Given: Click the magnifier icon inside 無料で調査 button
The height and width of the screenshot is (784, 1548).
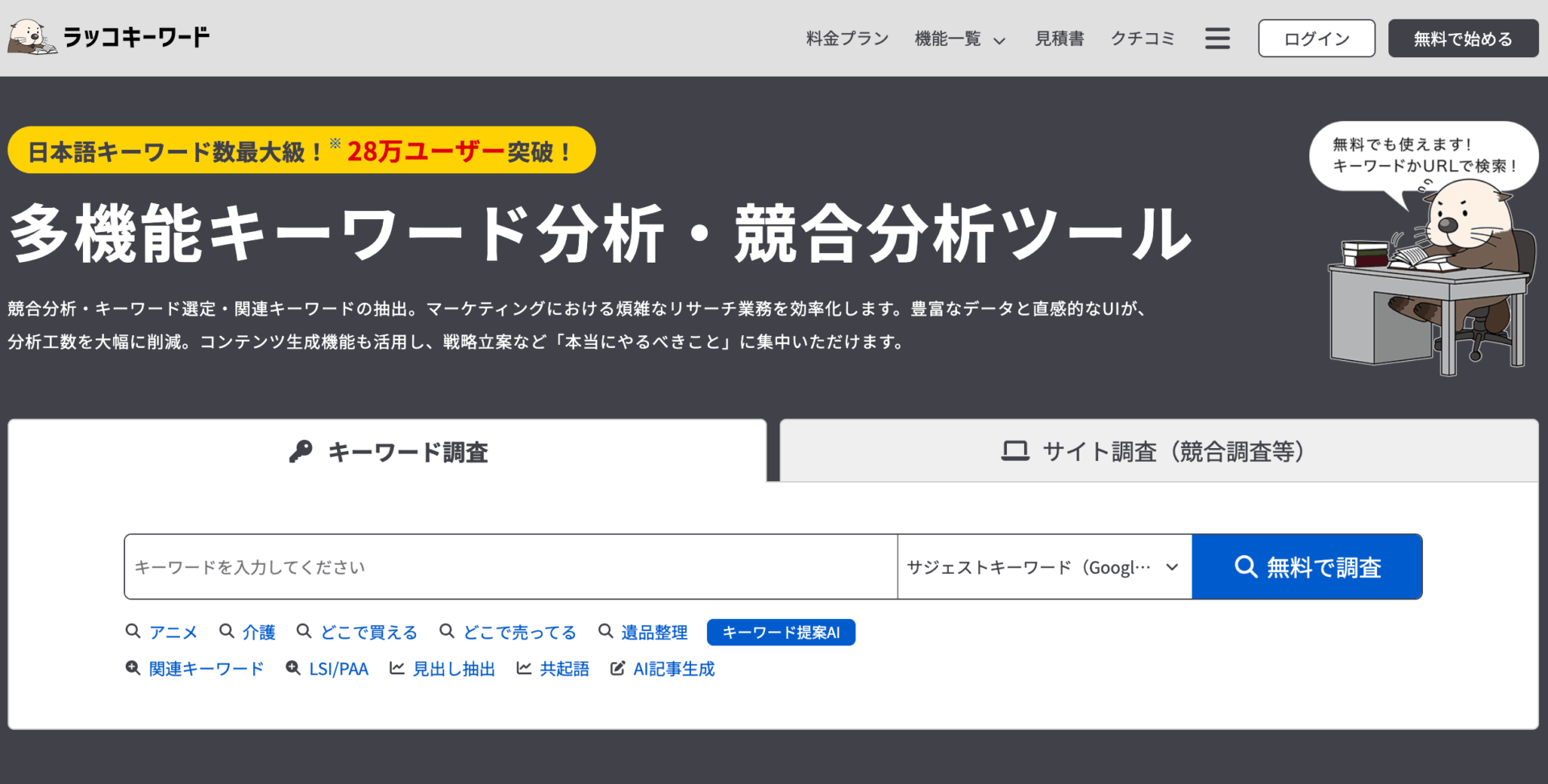Looking at the screenshot, I should point(1246,566).
